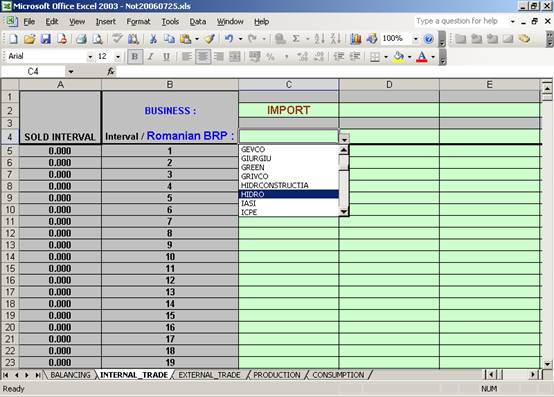The image size is (554, 397).
Task: Activate the Format Painter brush
Action: pyautogui.click(x=210, y=39)
